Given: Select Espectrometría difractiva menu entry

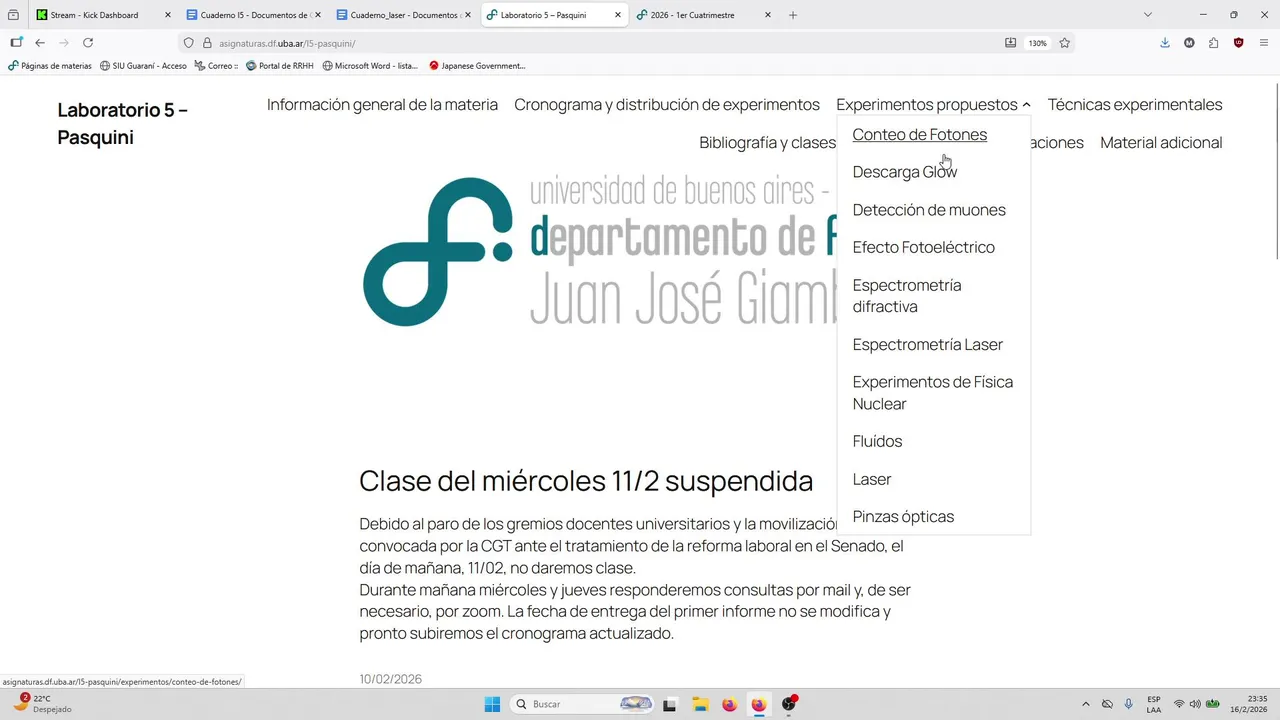Looking at the screenshot, I should pyautogui.click(x=907, y=296).
